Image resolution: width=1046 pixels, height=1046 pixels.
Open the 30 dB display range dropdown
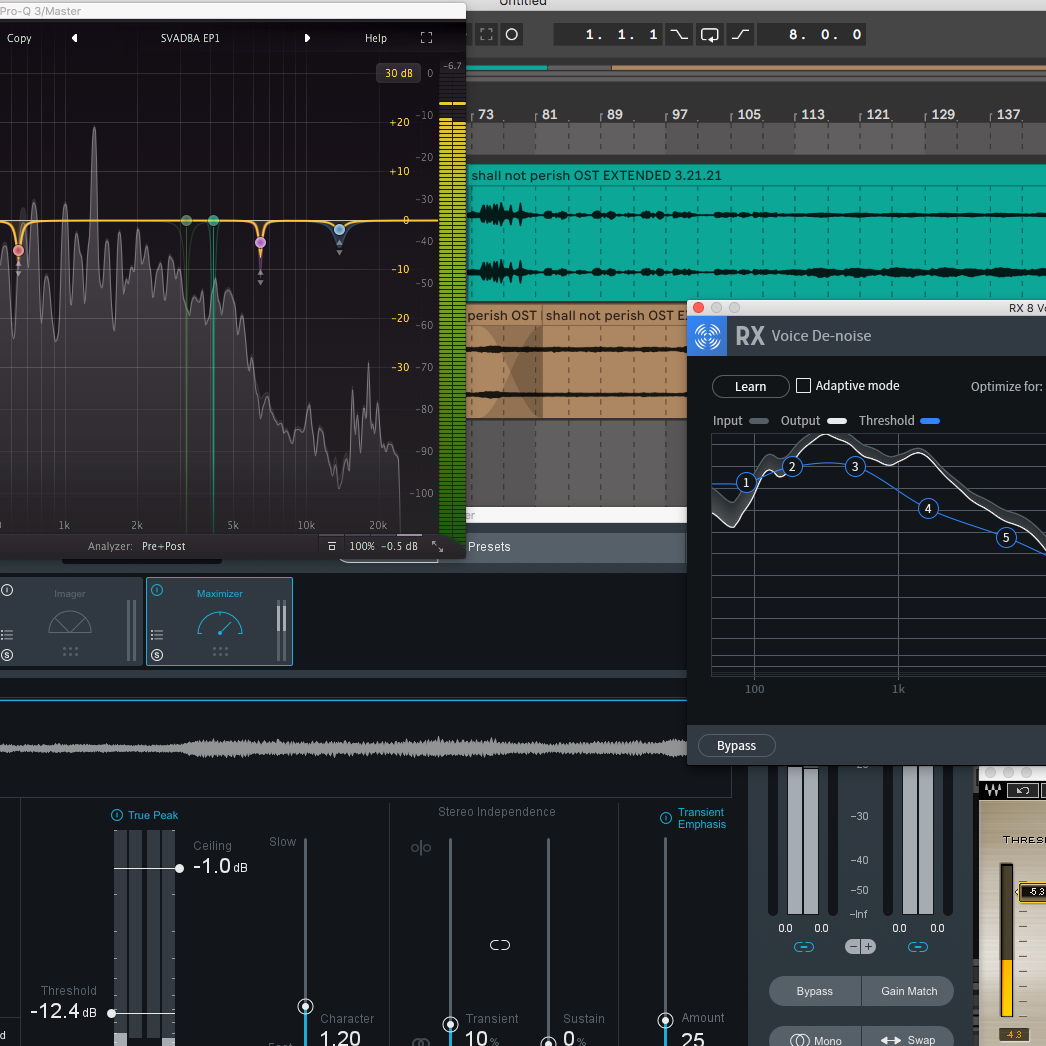398,73
